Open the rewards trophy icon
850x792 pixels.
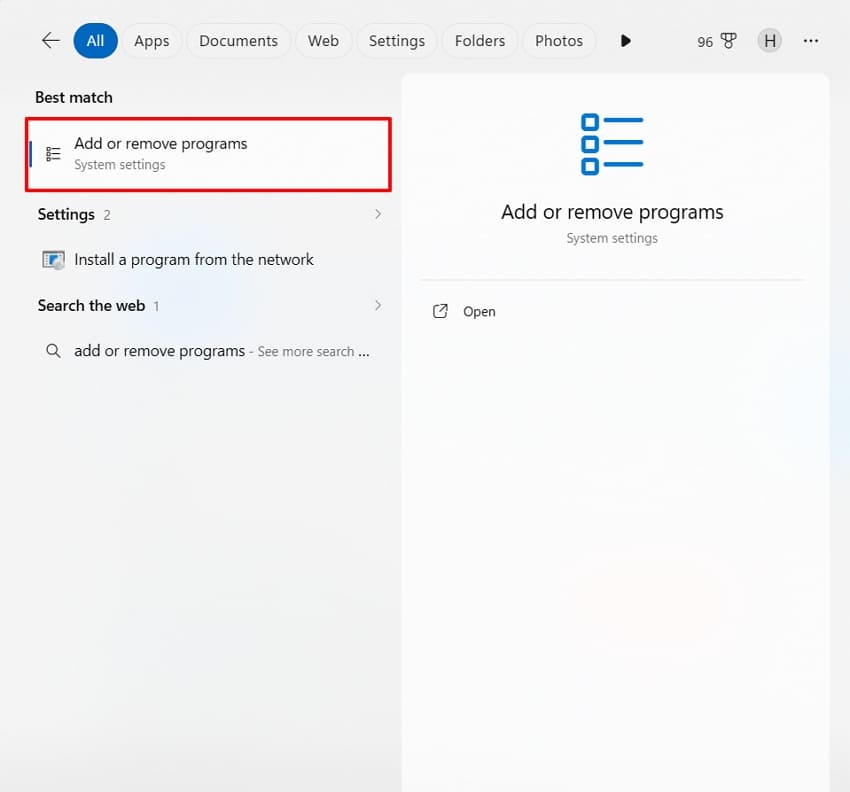(x=729, y=41)
